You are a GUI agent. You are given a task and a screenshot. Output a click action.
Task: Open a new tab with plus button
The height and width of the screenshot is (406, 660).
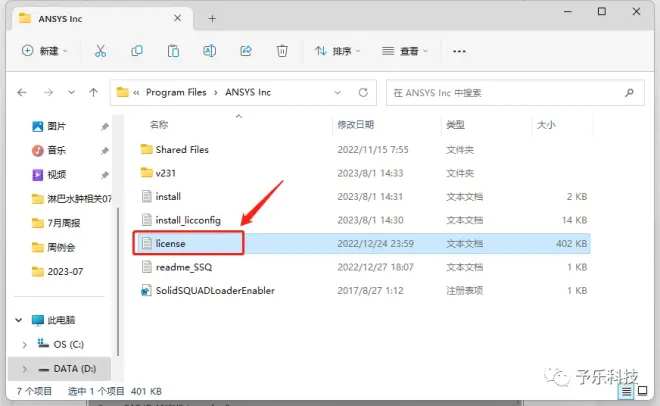tap(212, 19)
